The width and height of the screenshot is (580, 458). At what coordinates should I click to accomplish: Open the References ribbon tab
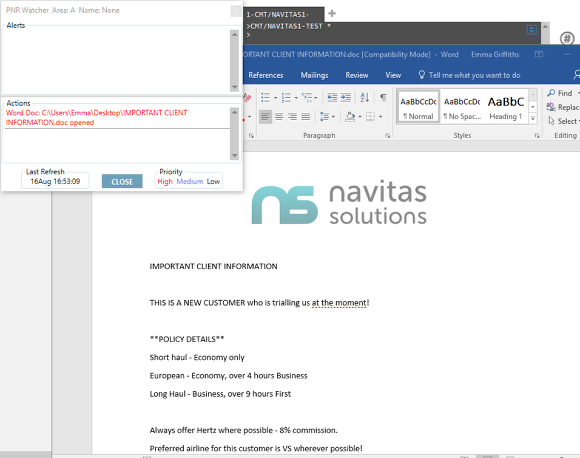[266, 75]
